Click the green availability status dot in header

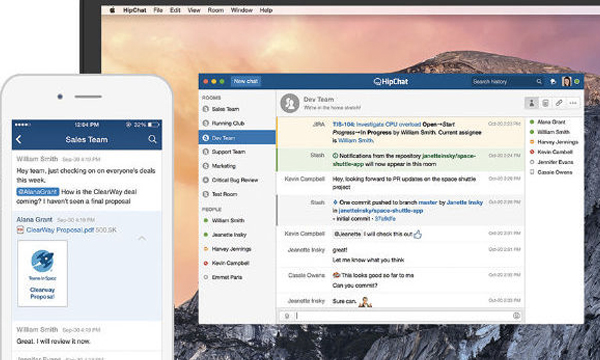pos(577,81)
